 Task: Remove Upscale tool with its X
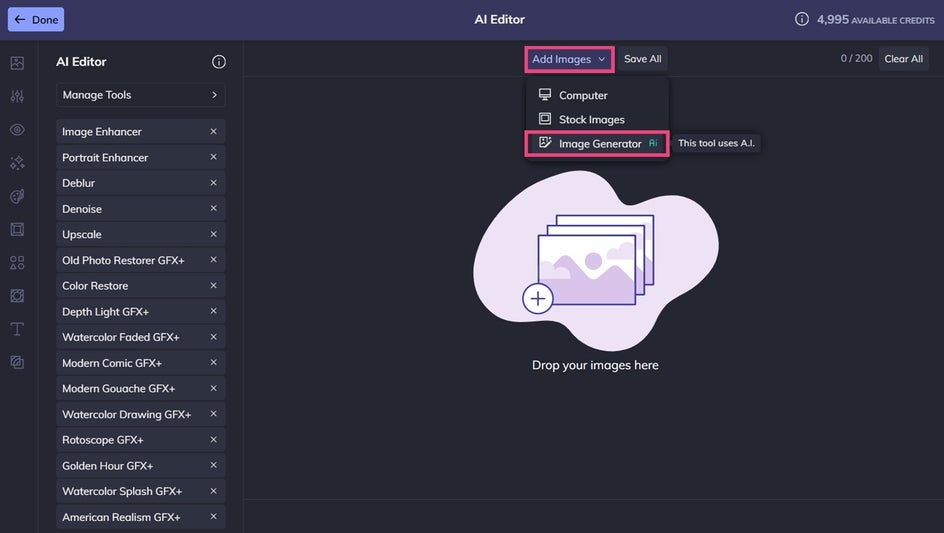tap(213, 234)
